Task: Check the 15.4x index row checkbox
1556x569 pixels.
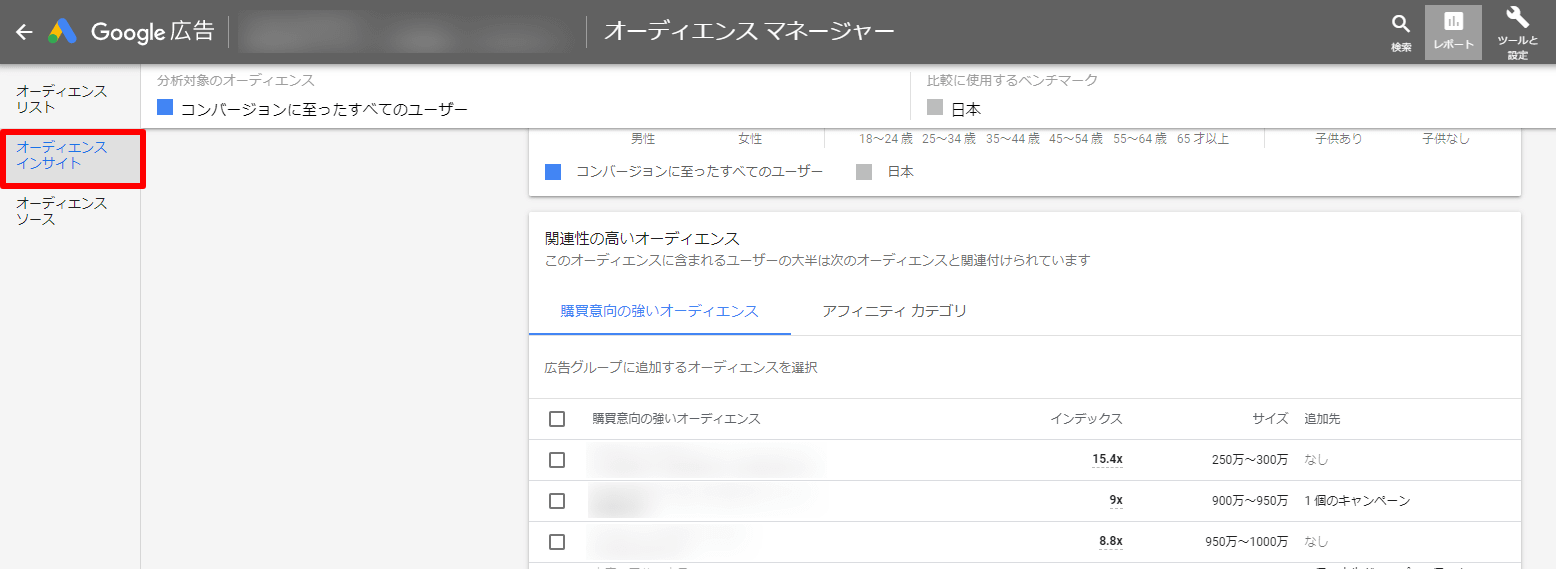Action: tap(557, 460)
